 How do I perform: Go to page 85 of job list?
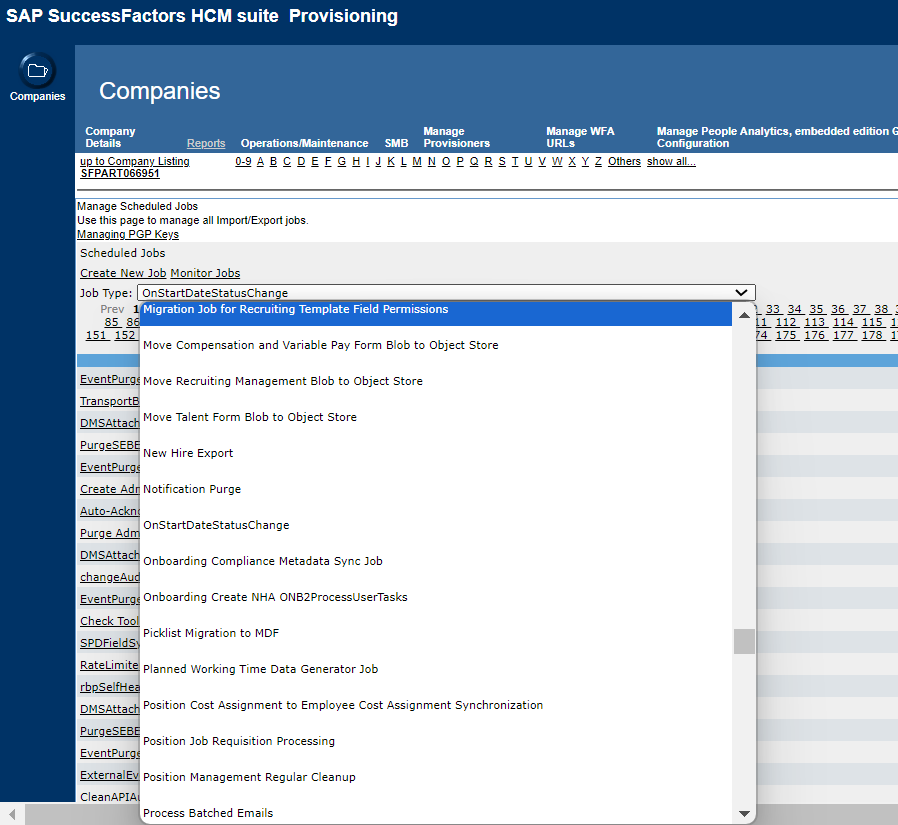[x=112, y=322]
